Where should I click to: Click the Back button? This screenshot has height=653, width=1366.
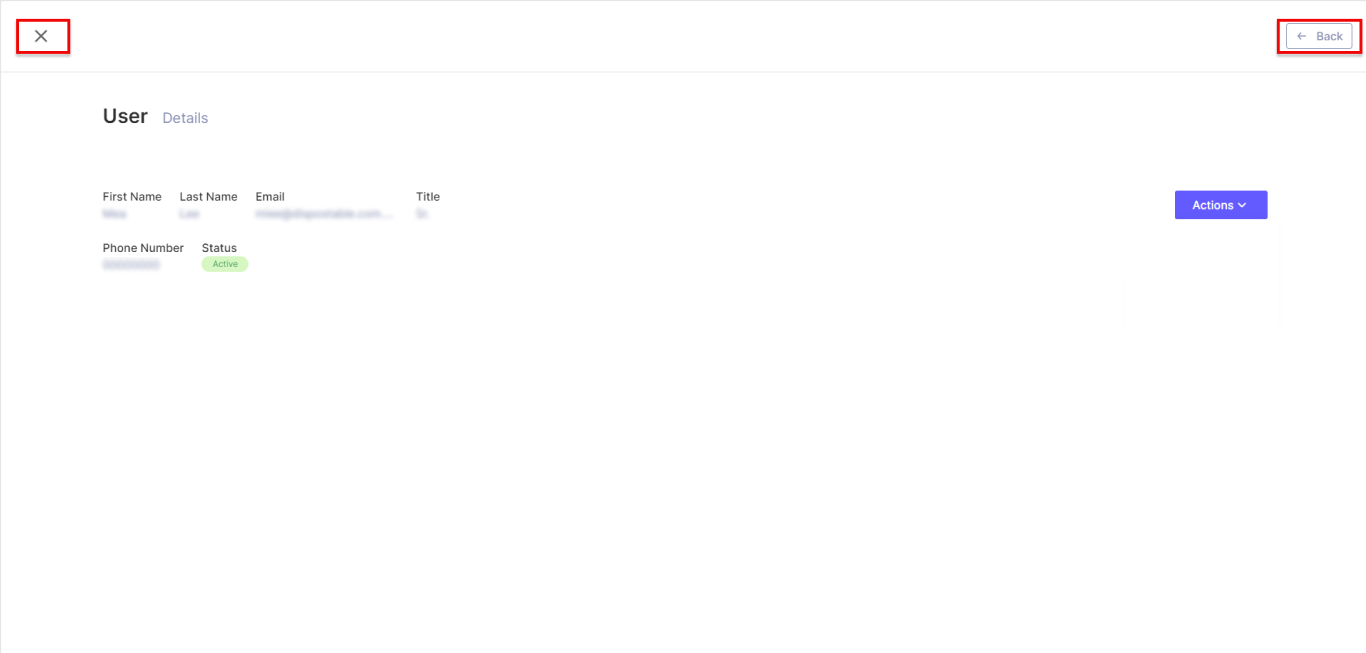click(1319, 36)
